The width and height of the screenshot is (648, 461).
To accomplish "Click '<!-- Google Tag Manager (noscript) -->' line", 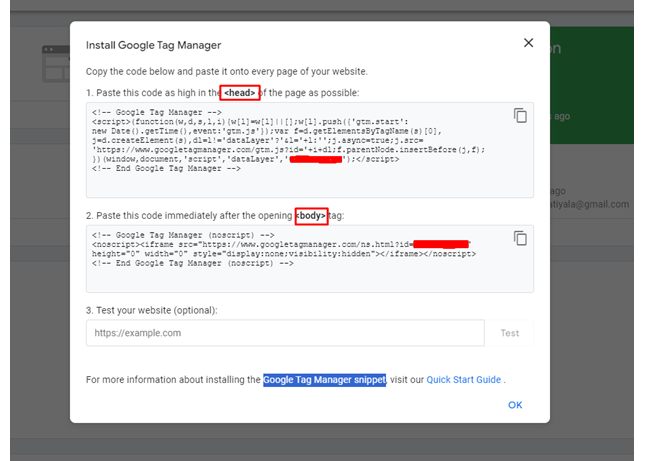I will coord(183,235).
